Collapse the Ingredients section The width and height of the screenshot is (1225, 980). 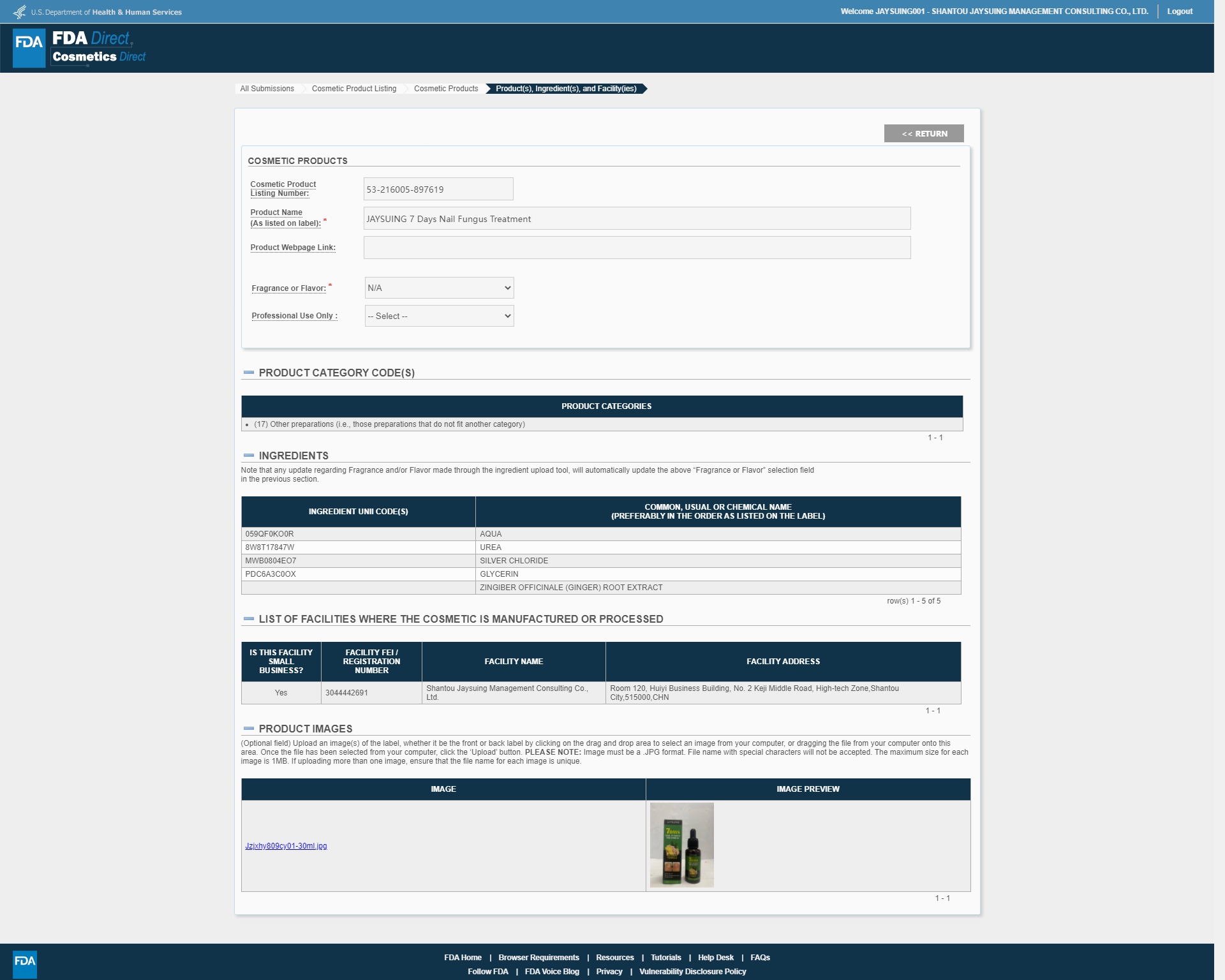pos(249,456)
